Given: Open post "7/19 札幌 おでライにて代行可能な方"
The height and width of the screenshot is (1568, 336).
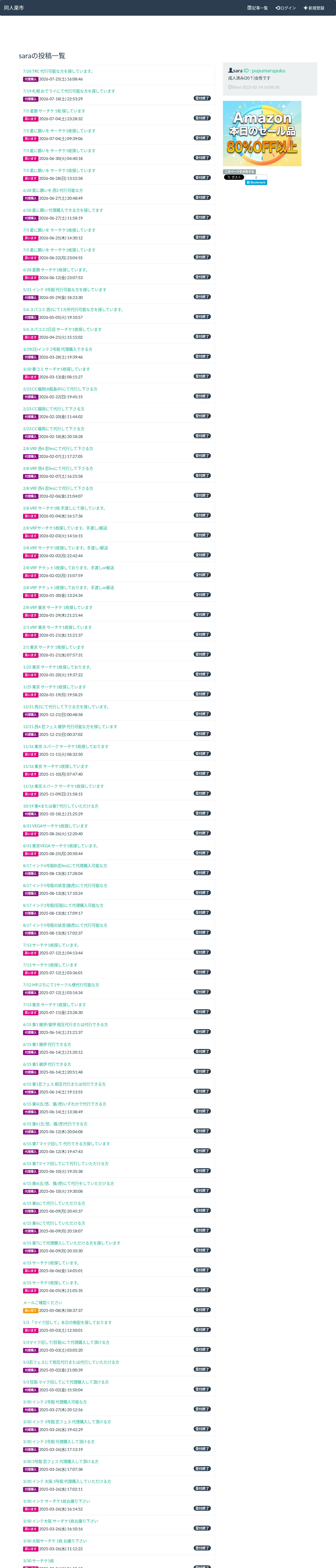Looking at the screenshot, I should pos(69,91).
